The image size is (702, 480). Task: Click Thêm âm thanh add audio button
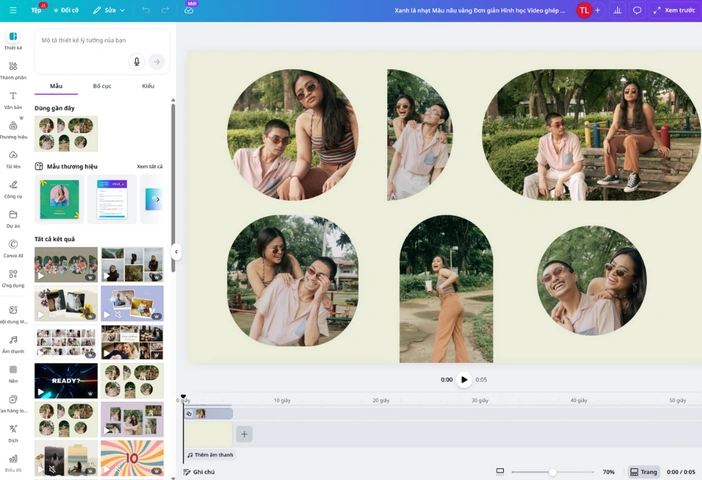(210, 455)
